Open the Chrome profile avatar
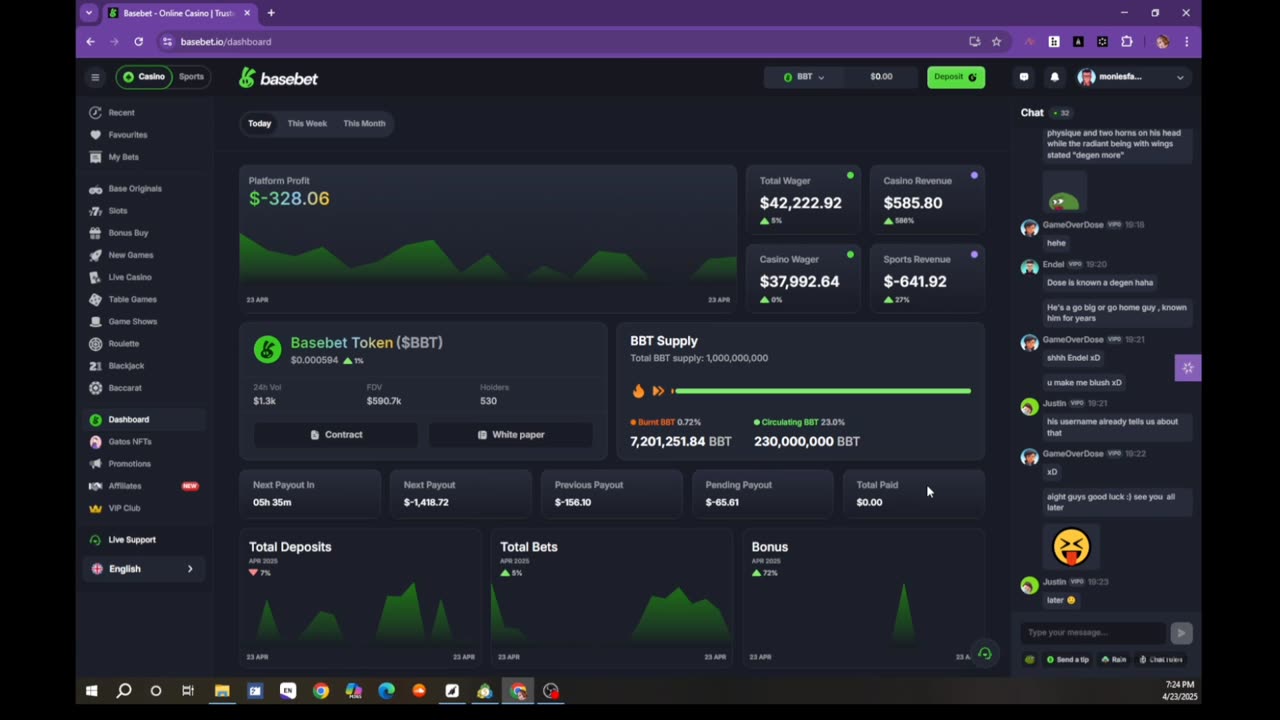1280x720 pixels. [x=1161, y=42]
